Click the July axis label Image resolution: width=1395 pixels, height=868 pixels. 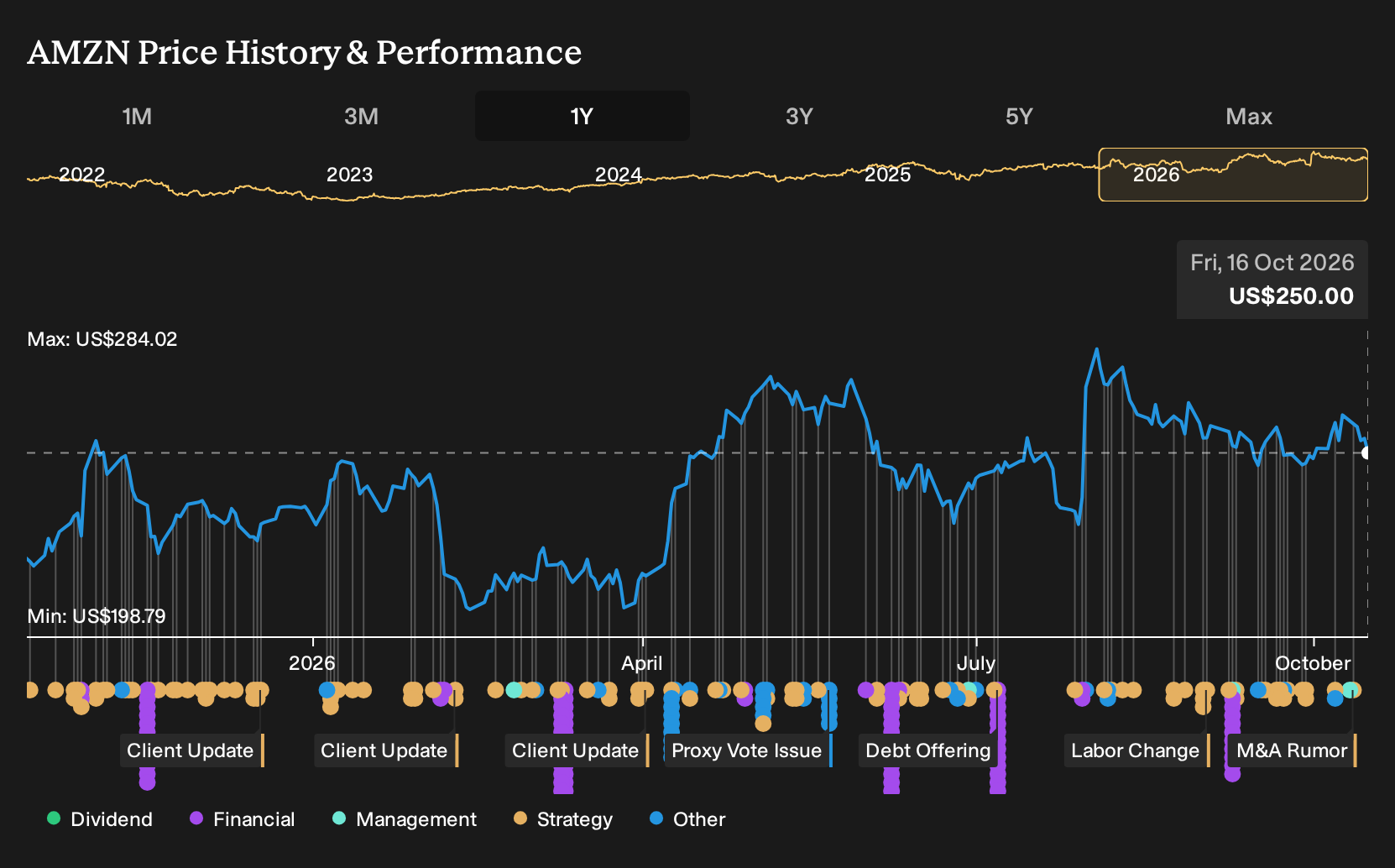pyautogui.click(x=976, y=663)
